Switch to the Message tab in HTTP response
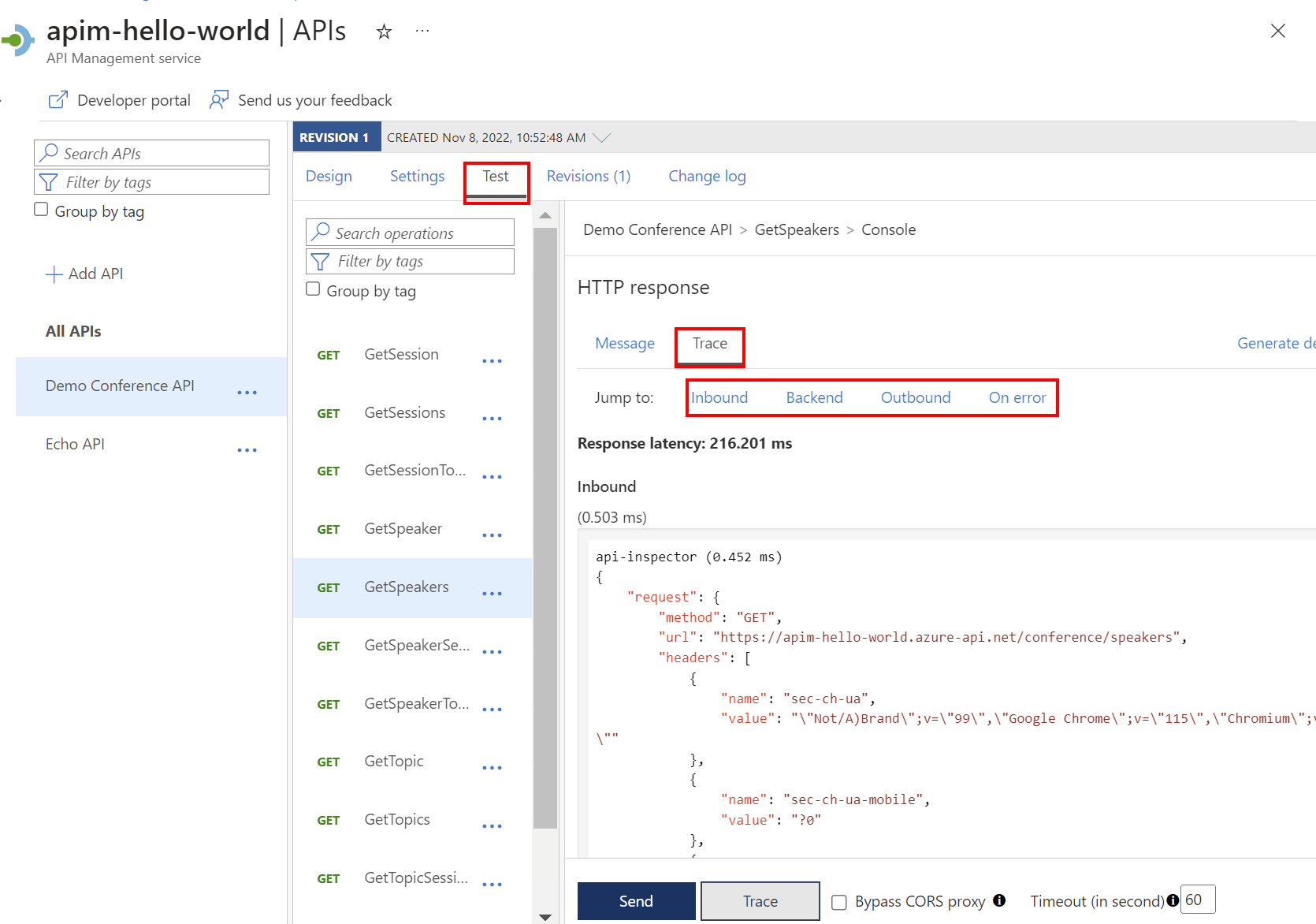The height and width of the screenshot is (924, 1316). (x=624, y=343)
